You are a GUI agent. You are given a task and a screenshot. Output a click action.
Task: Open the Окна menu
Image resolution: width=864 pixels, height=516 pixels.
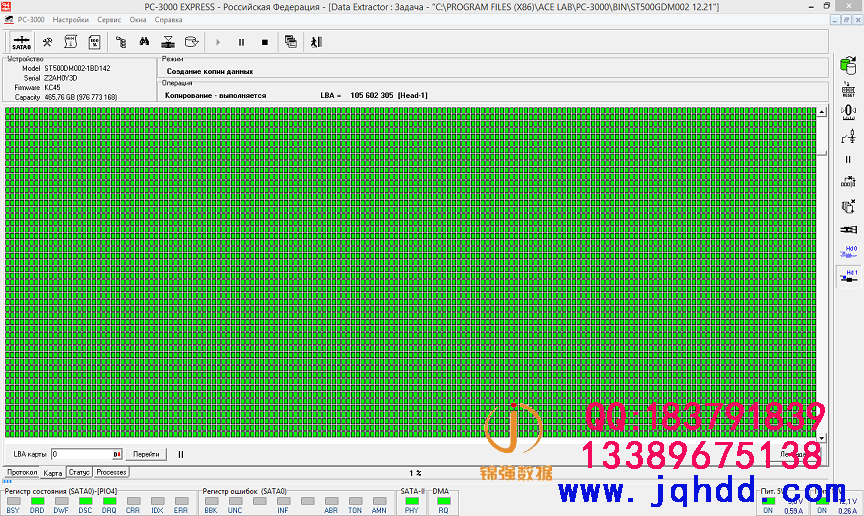tap(138, 20)
